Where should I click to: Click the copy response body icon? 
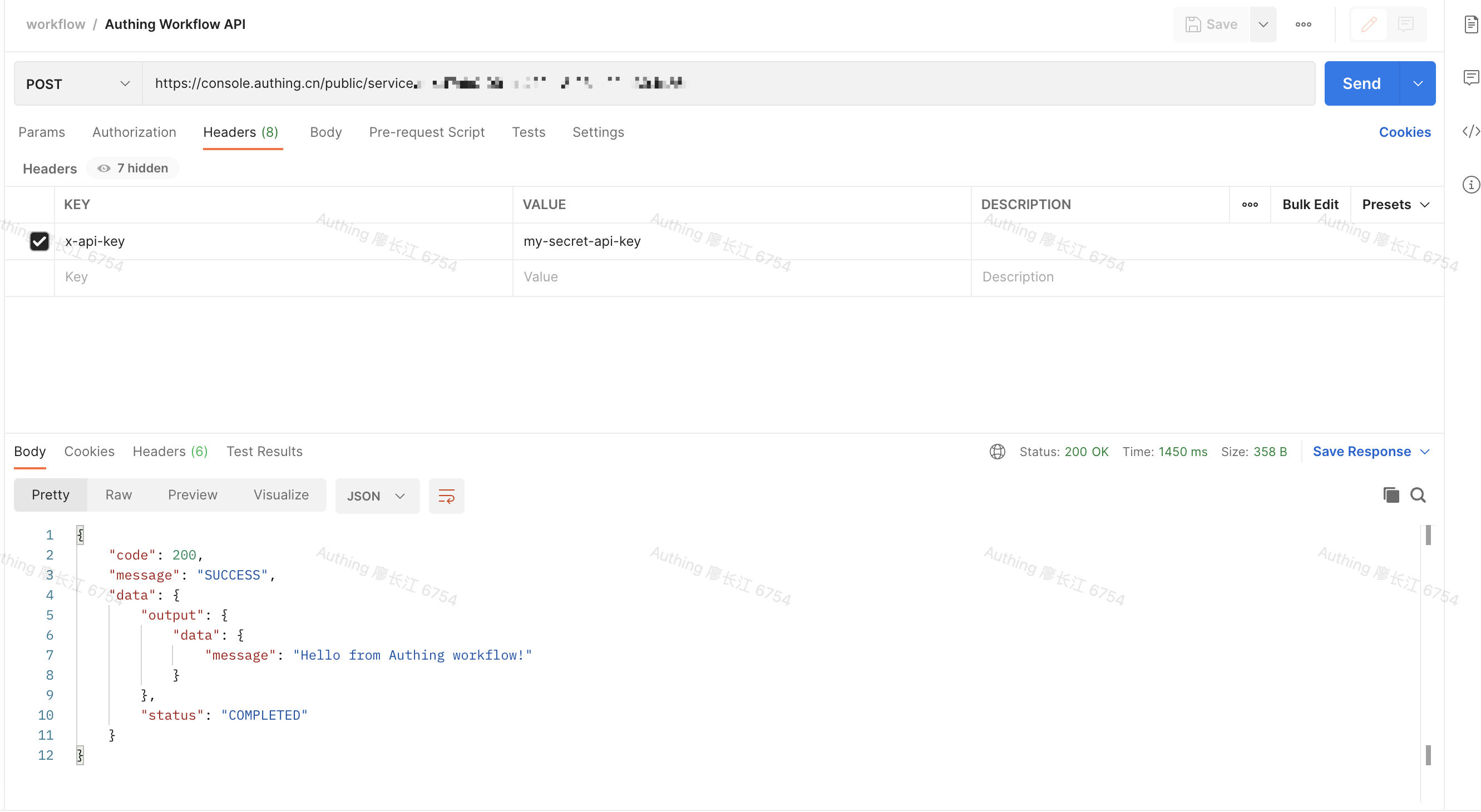tap(1390, 495)
